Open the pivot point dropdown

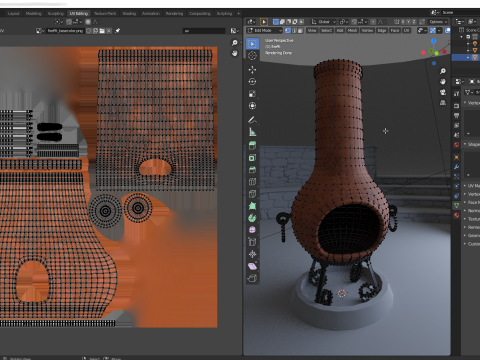click(x=344, y=22)
